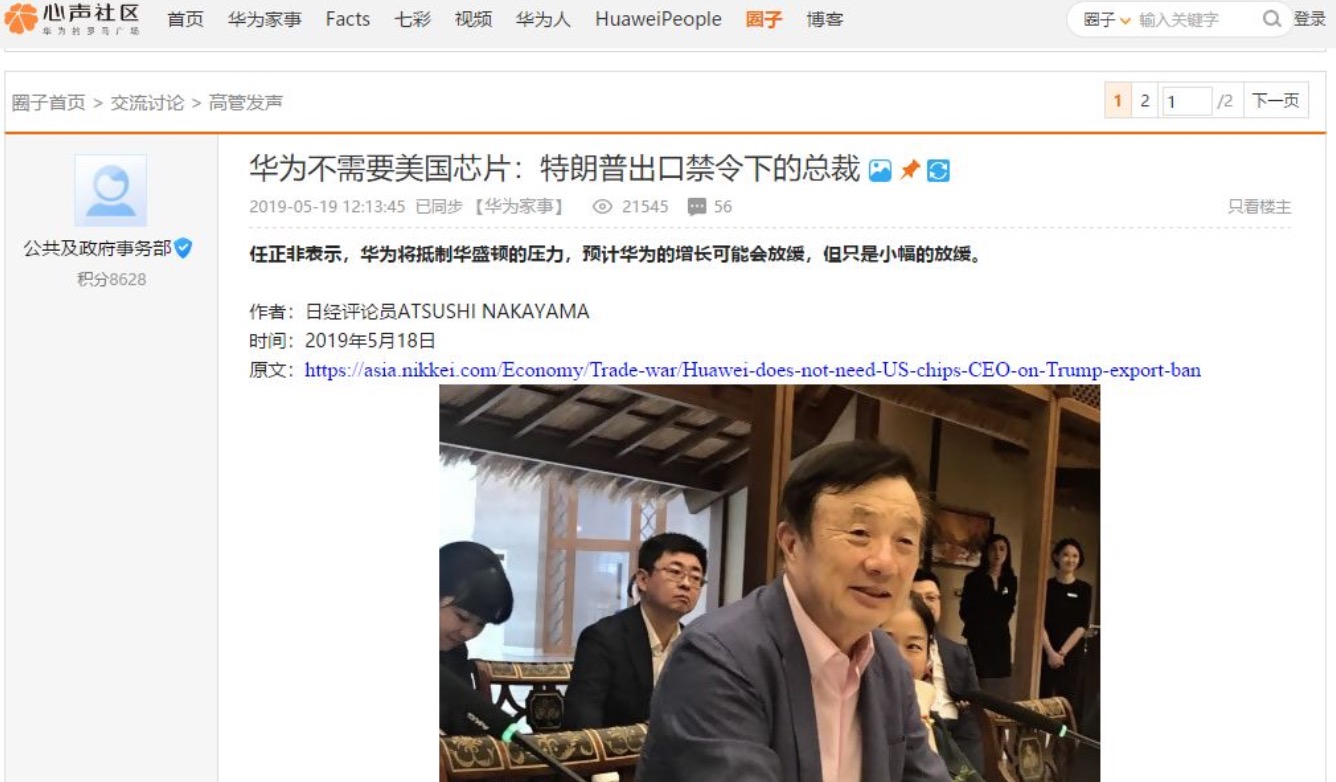
Task: Open the 华为家事 menu item
Action: coord(265,19)
